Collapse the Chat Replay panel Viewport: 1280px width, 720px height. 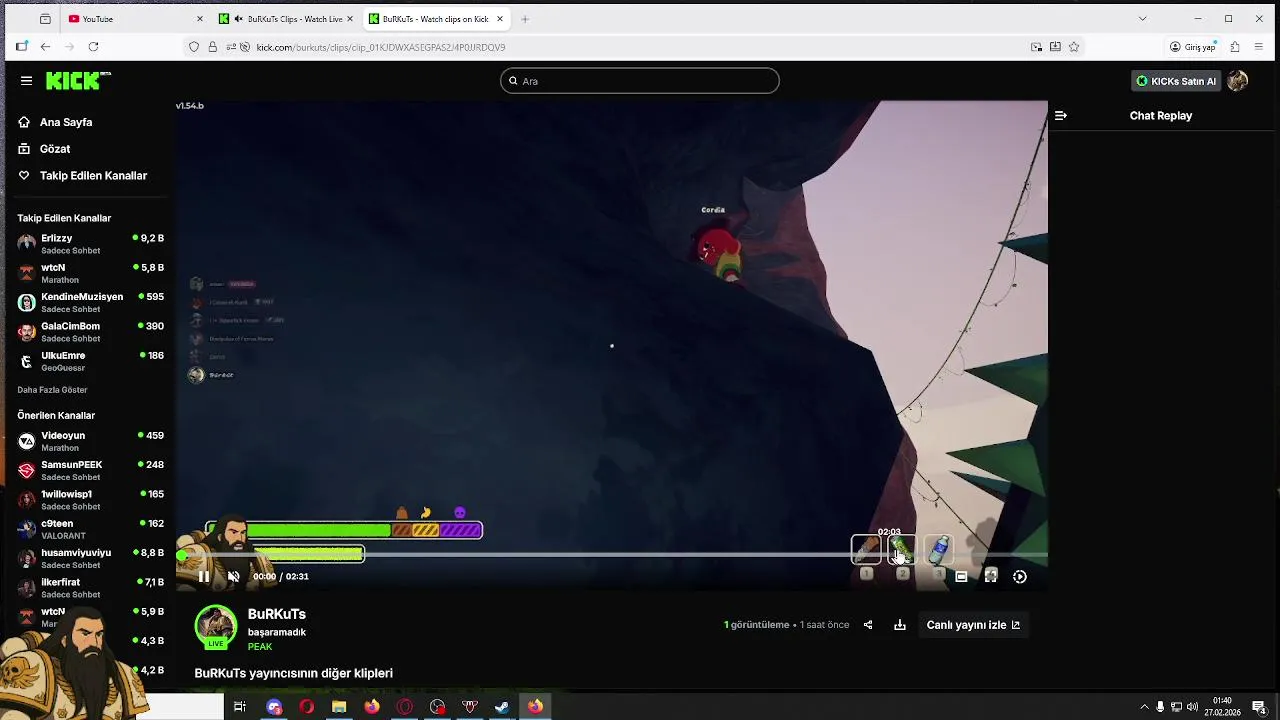pyautogui.click(x=1061, y=116)
